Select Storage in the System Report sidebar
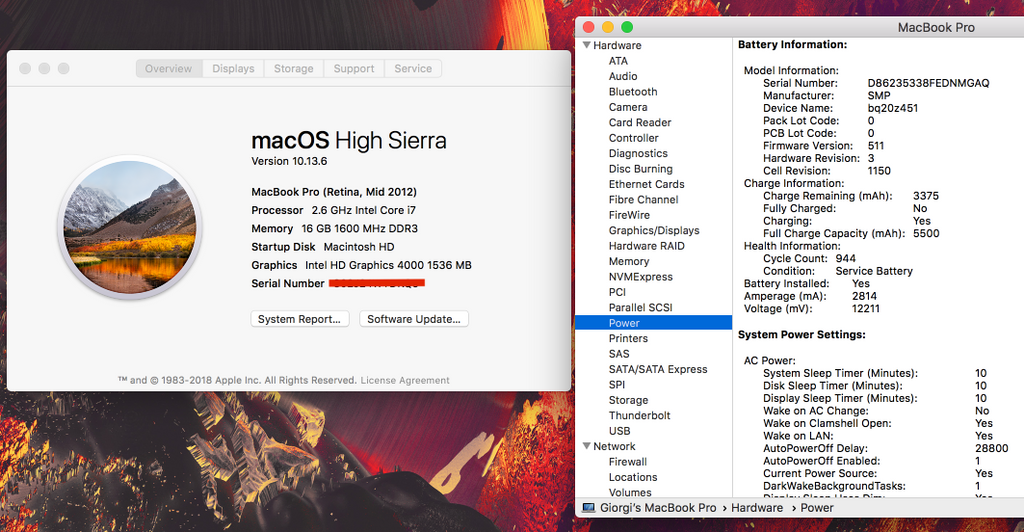Screen dimensions: 1024x532 pyautogui.click(x=628, y=400)
